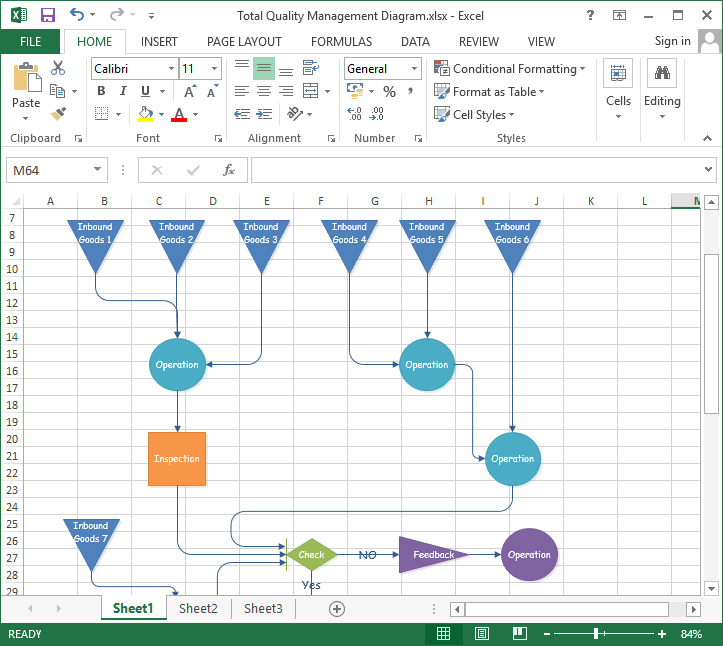Screen dimensions: 723x646
Task: Click the Cut scissors icon
Action: (58, 68)
